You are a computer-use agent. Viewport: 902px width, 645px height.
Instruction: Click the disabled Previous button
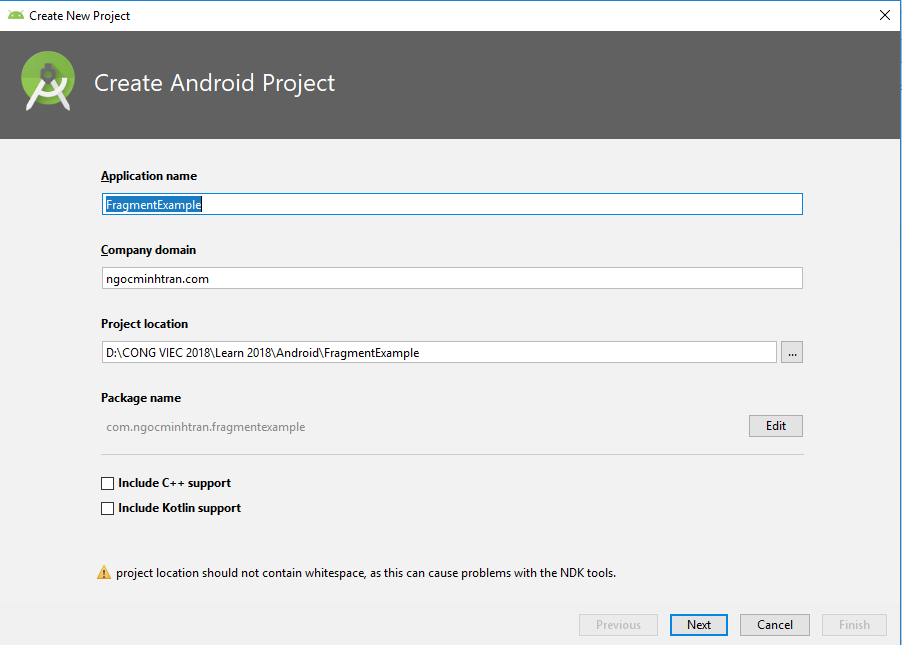coord(618,625)
